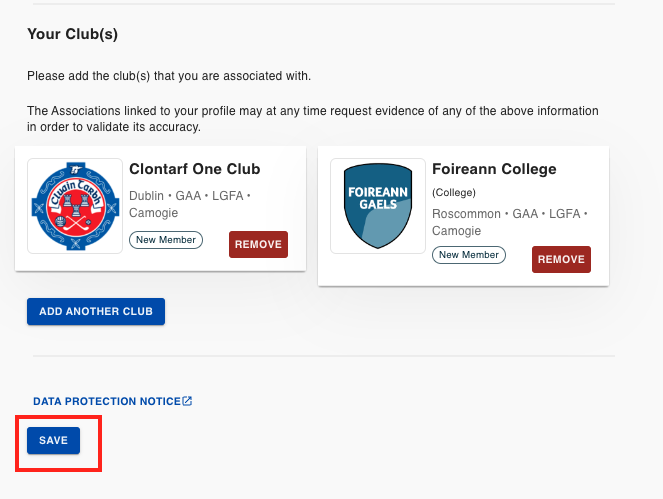Click the Foireann Gaels shield logo

(378, 206)
